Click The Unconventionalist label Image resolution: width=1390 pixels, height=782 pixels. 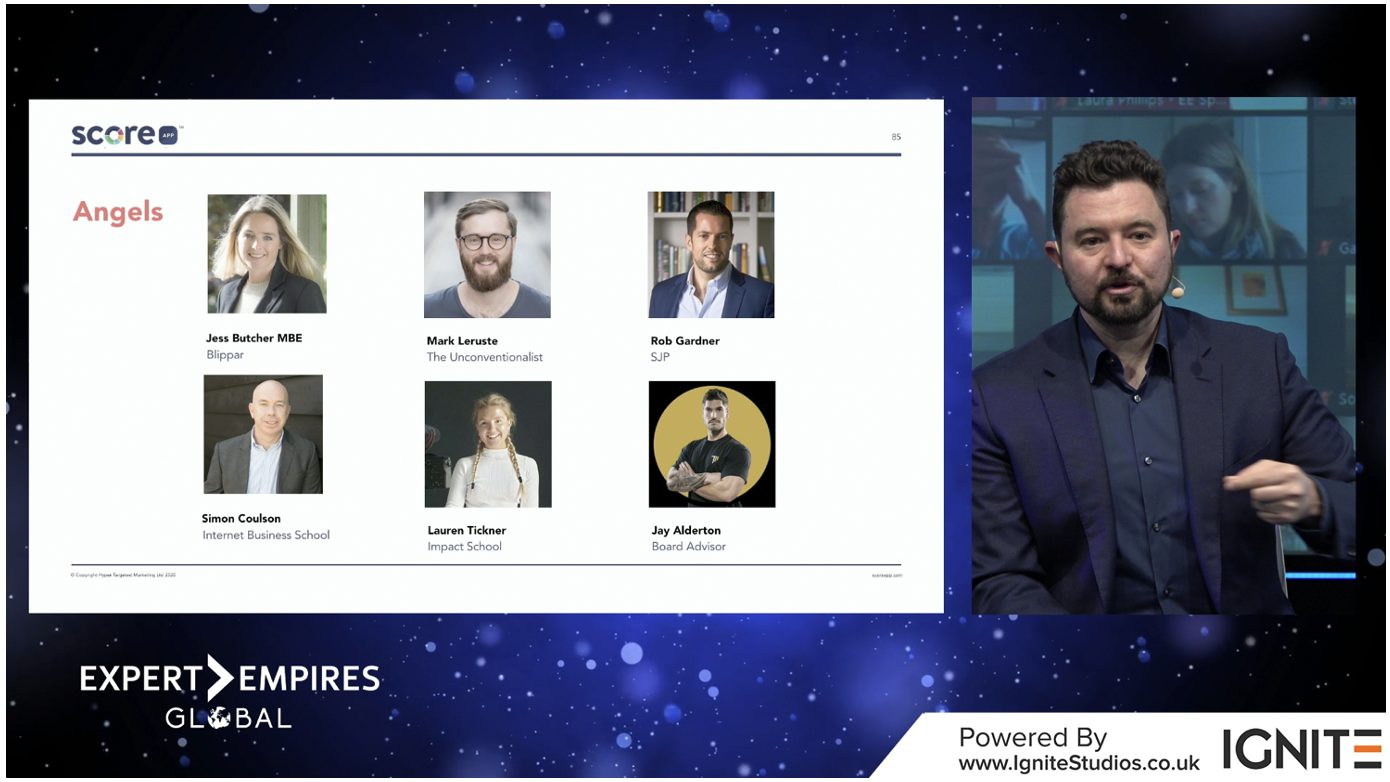(x=485, y=357)
